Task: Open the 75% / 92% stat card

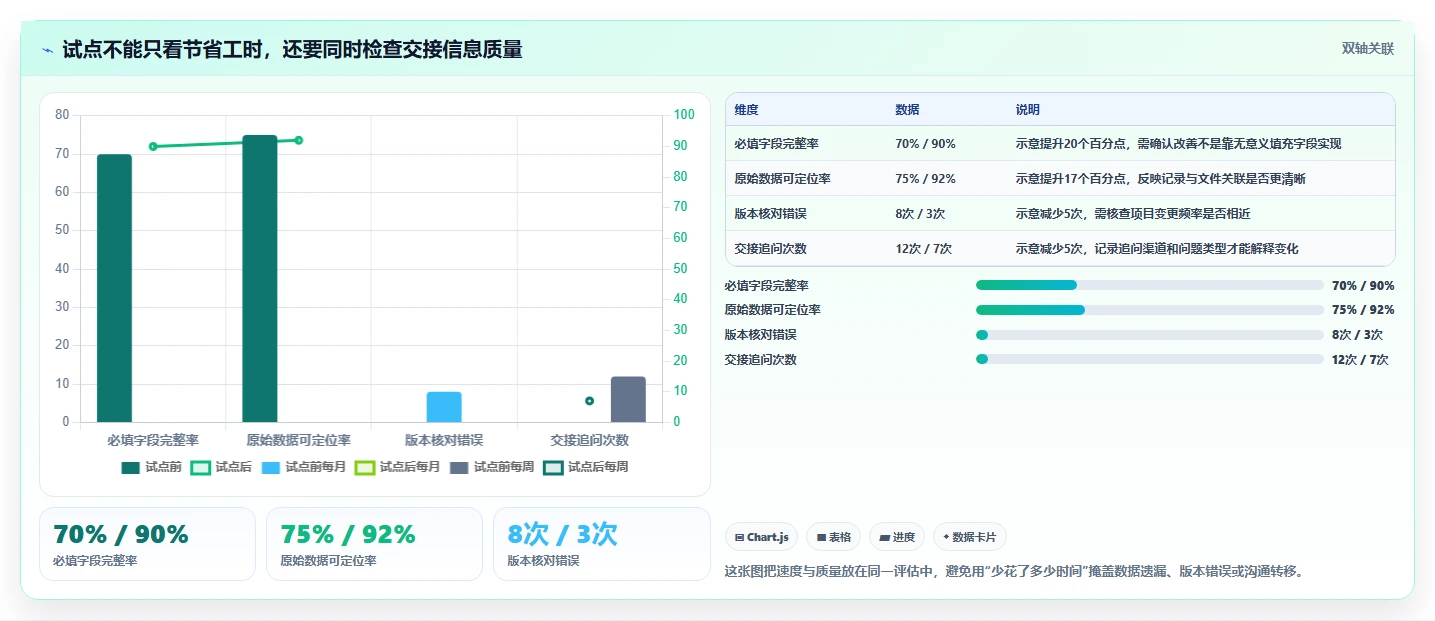Action: pos(374,544)
